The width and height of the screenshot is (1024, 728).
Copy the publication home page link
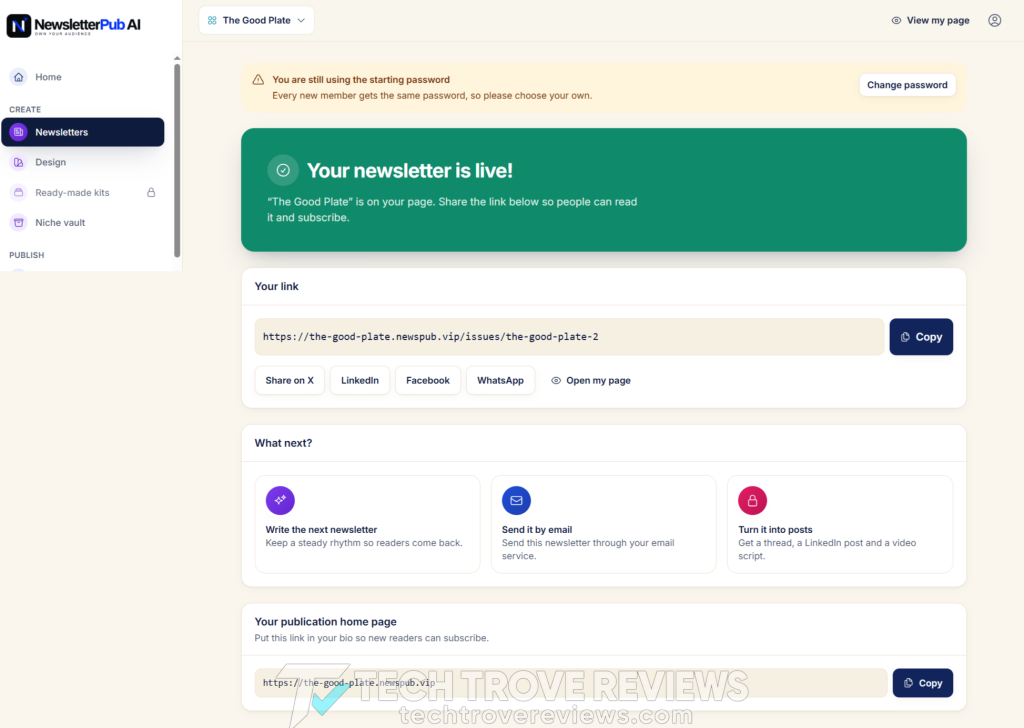pos(923,683)
